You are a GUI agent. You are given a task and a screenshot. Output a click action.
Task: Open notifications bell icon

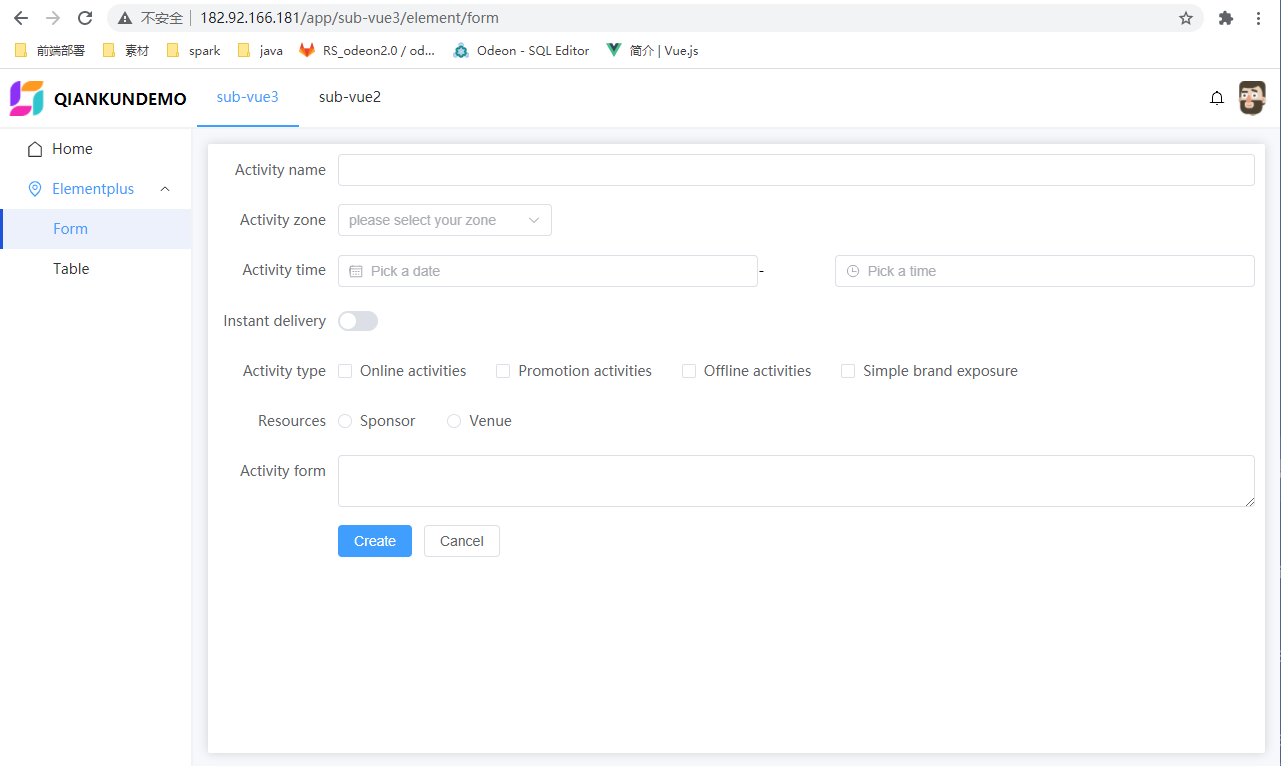point(1217,98)
